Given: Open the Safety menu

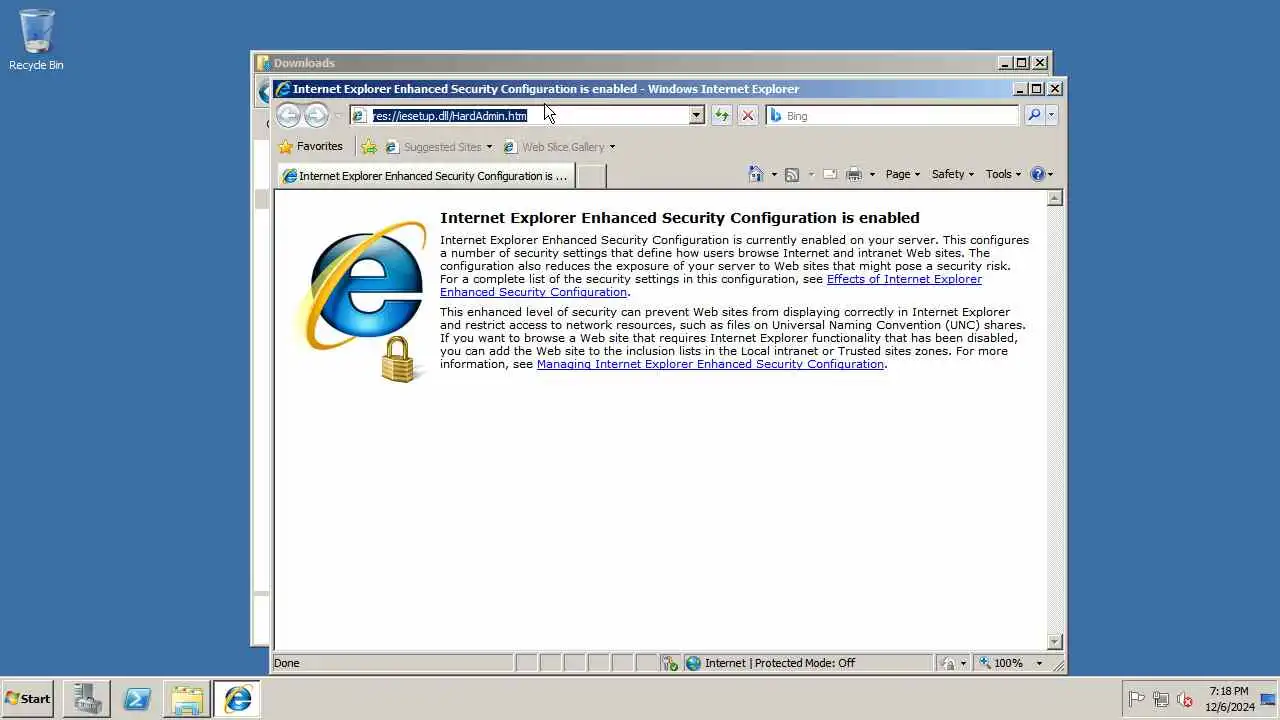Looking at the screenshot, I should point(953,174).
